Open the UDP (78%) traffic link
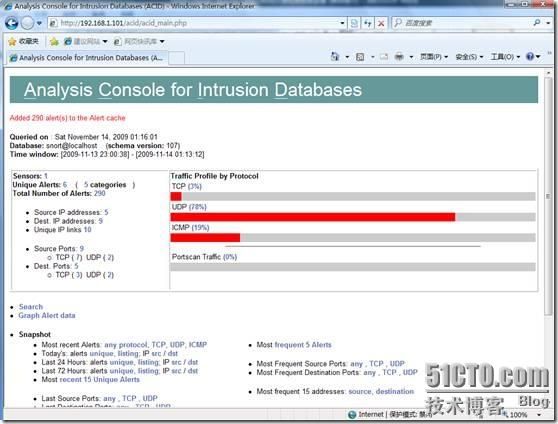This screenshot has width=558, height=424. tap(198, 207)
